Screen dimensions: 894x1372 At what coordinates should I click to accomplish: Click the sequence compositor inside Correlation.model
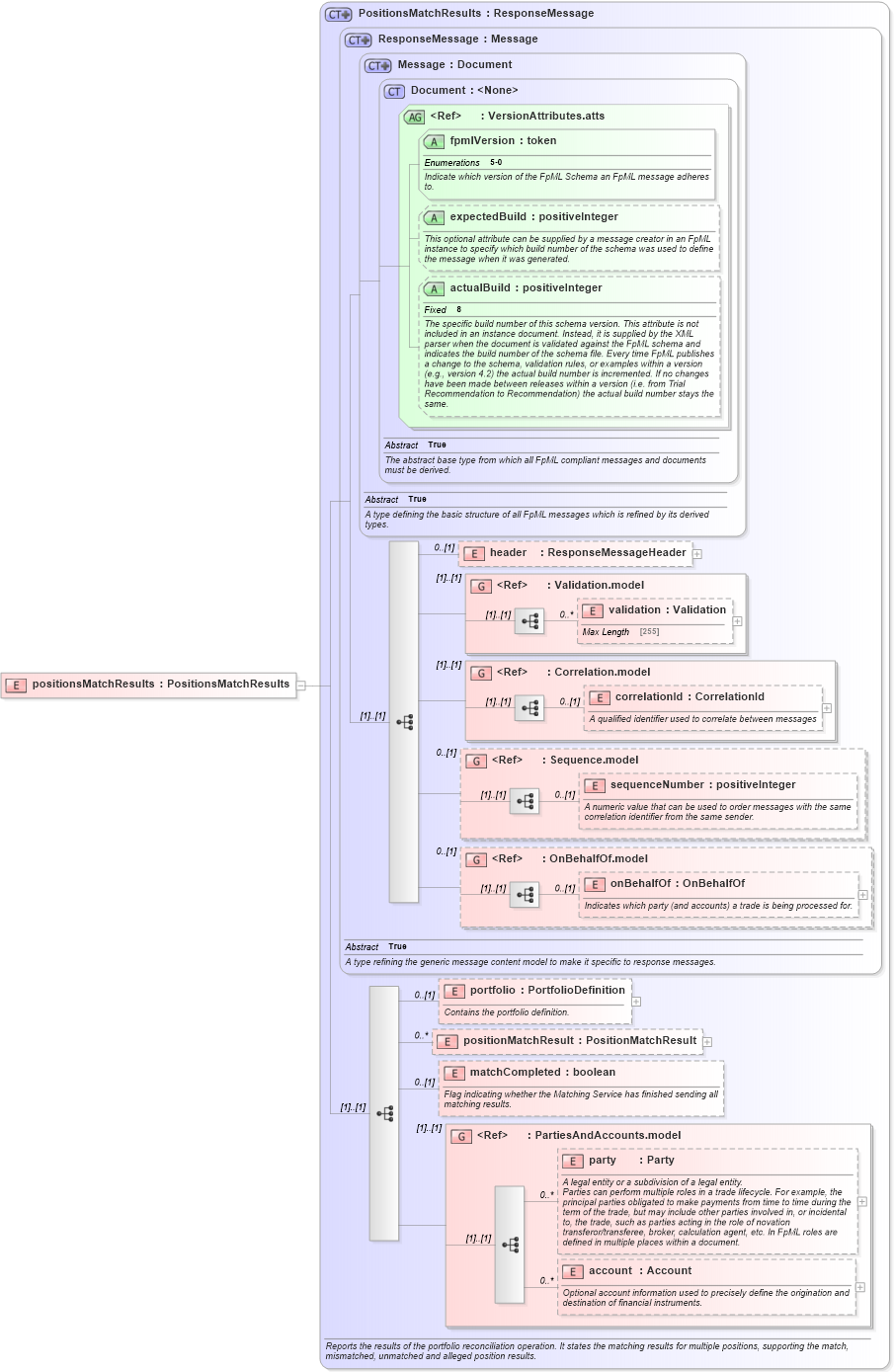click(x=529, y=708)
